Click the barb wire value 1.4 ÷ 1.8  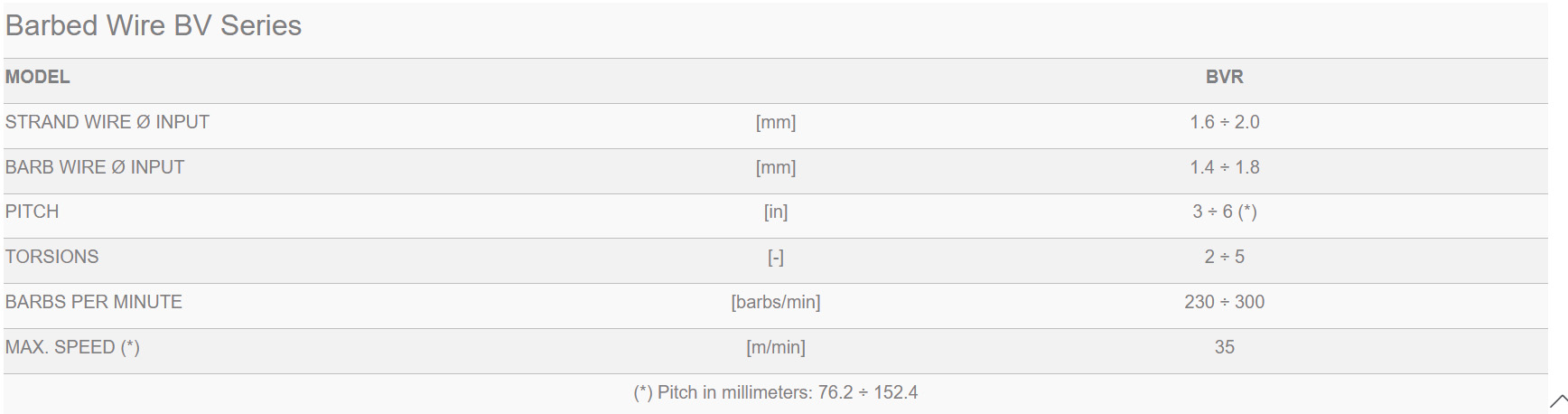pos(1224,167)
